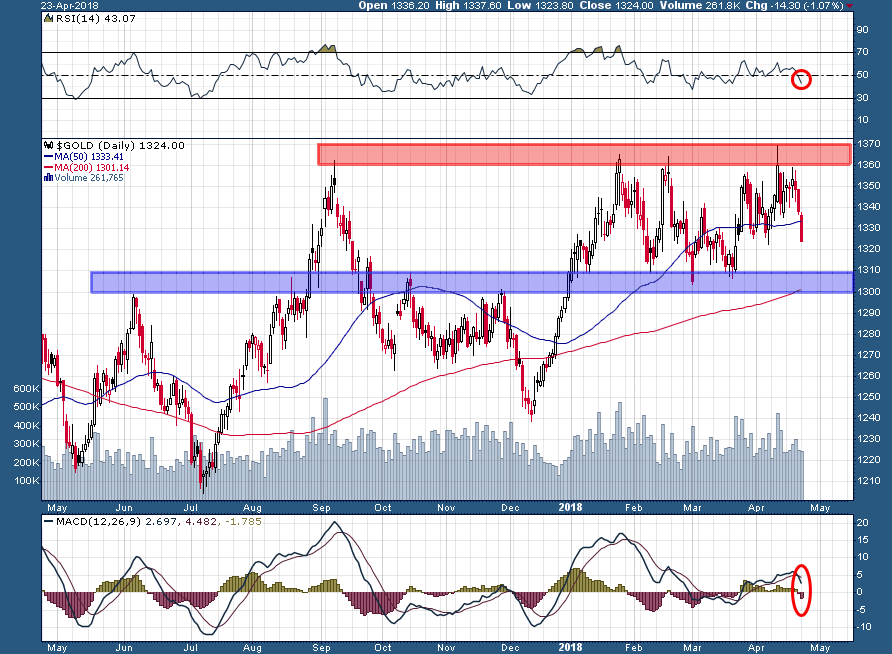Click the MA(200) 1301.14 legend entry

(92, 168)
